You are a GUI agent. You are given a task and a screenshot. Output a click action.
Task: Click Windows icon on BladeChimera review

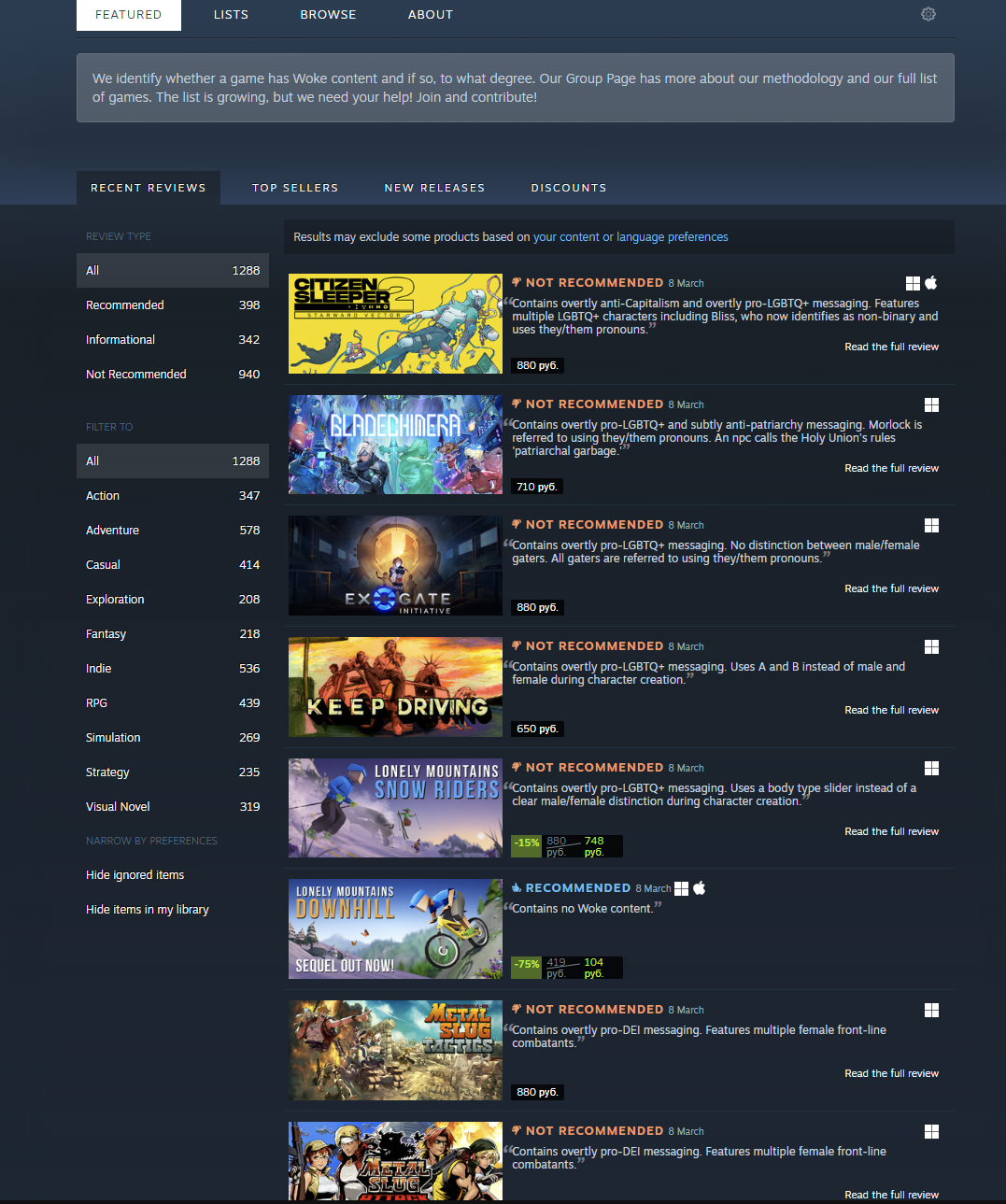[931, 404]
